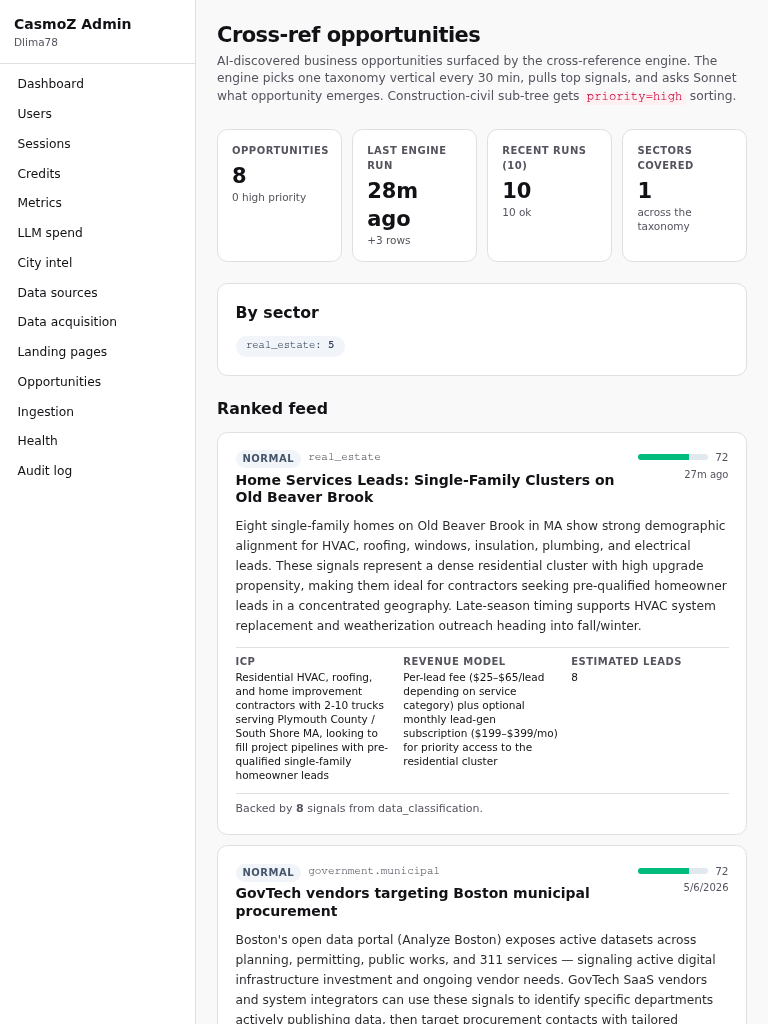The width and height of the screenshot is (768, 1024).
Task: Click the Last Engine Run card
Action: (415, 195)
